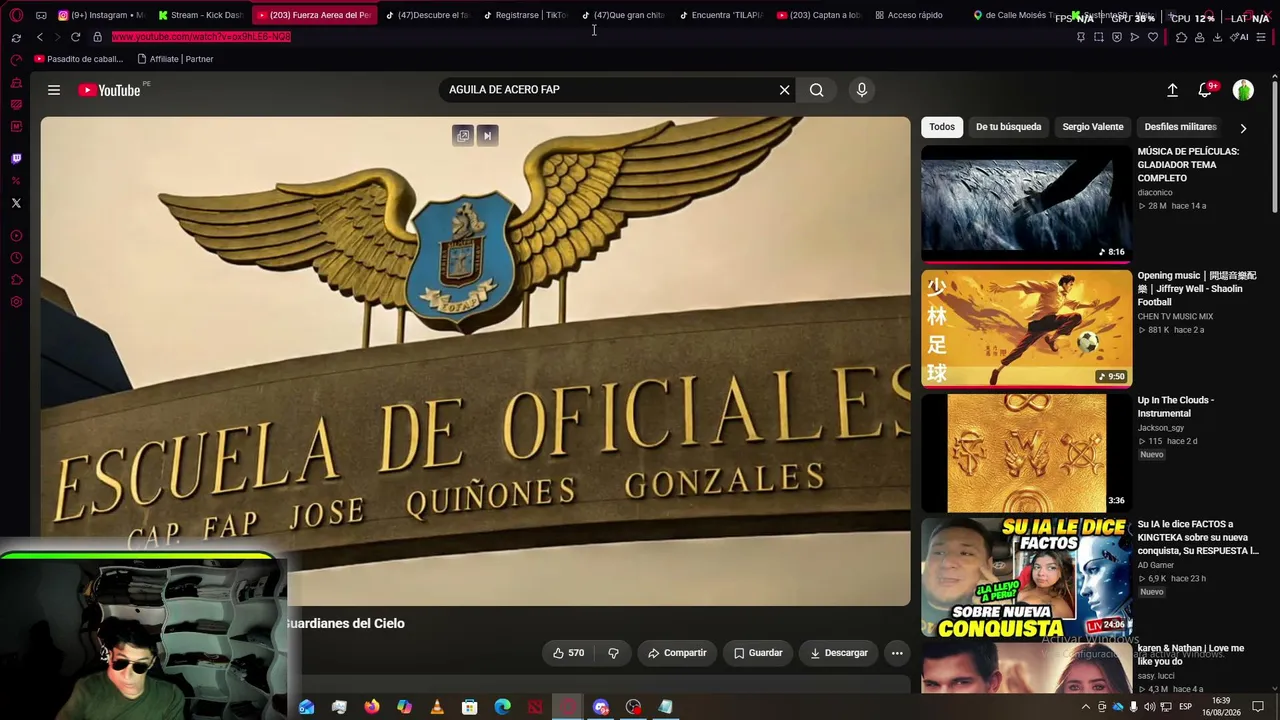Open 'Up In The Clouds - Instrumental' title
1280x720 pixels.
tap(1176, 407)
